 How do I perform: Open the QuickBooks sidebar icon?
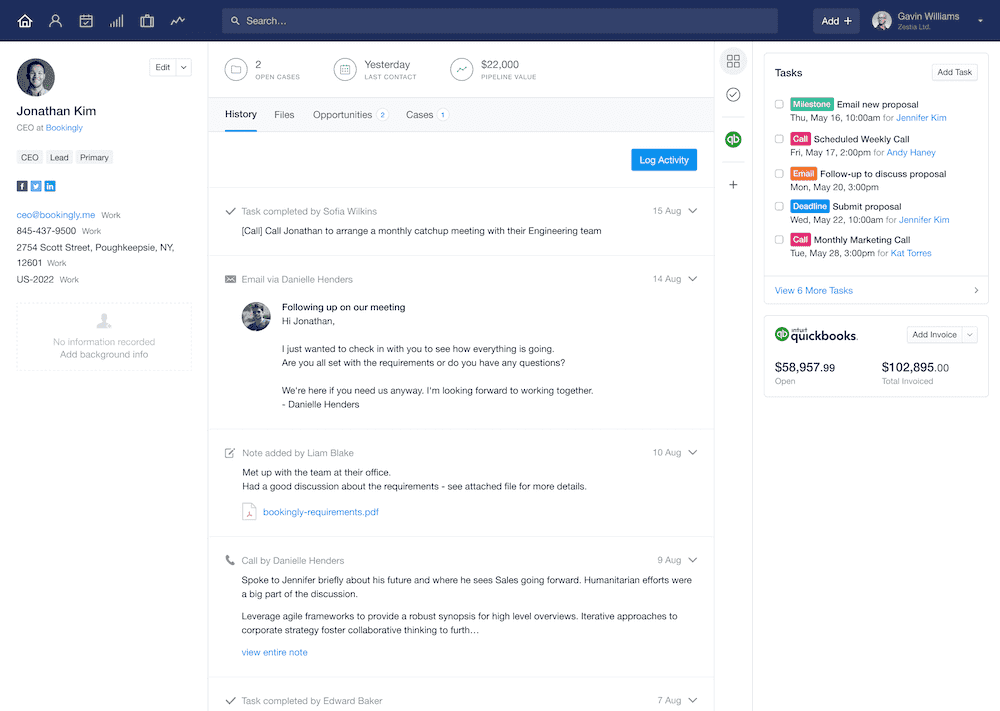(x=733, y=139)
